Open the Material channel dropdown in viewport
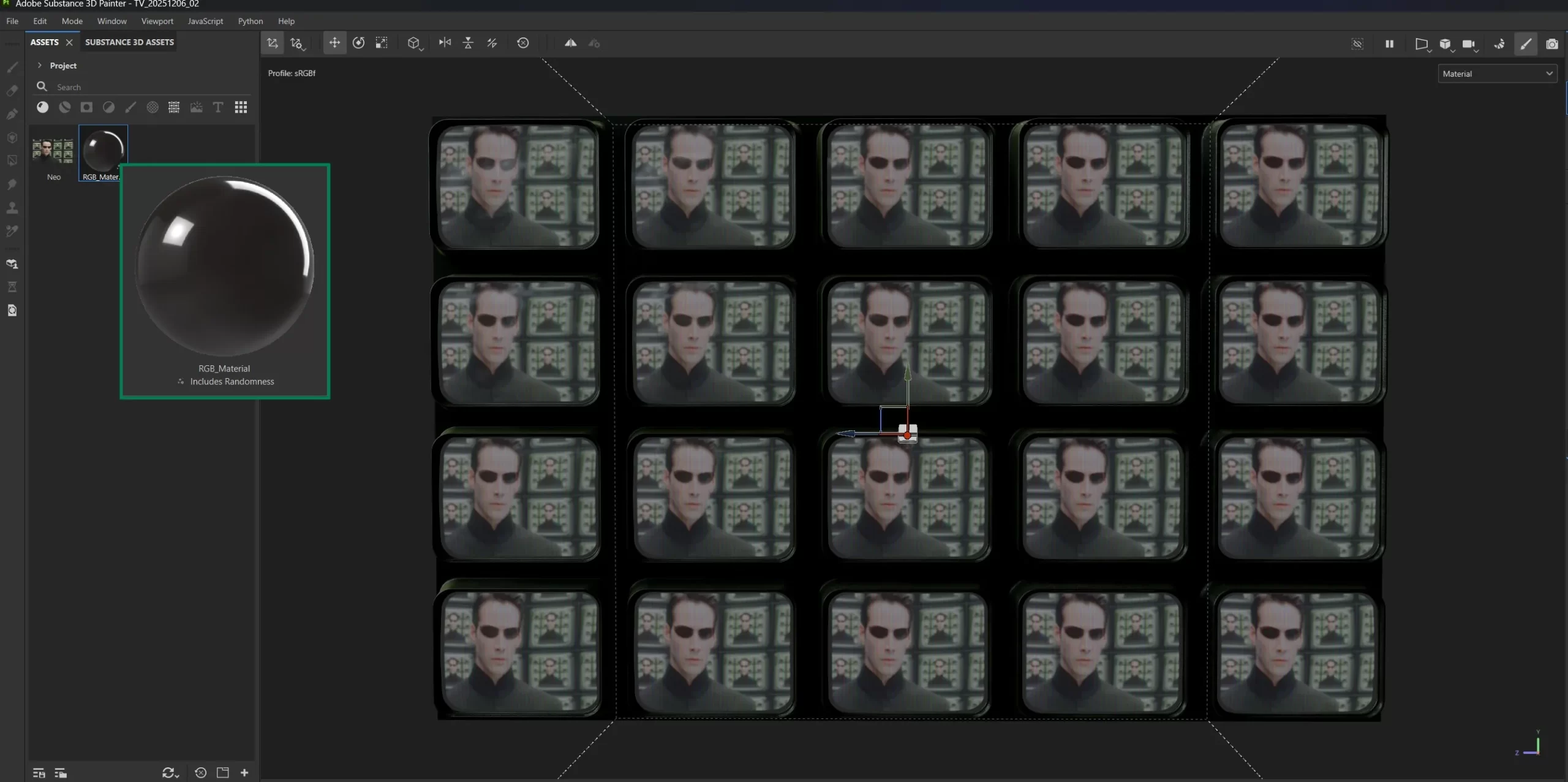Viewport: 1568px width, 782px height. point(1497,74)
